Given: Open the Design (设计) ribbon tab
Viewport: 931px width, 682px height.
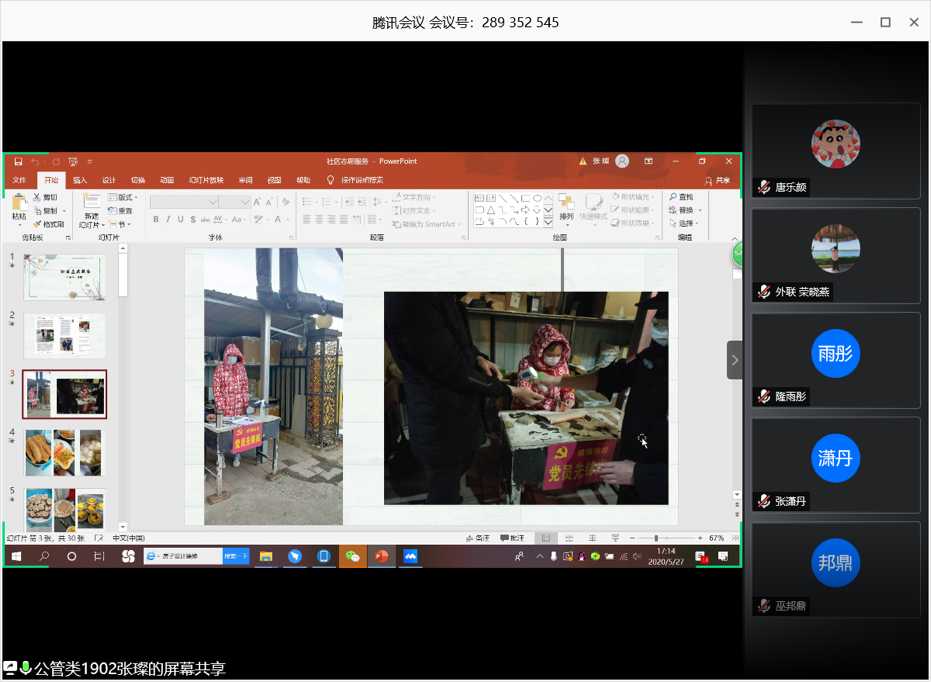Looking at the screenshot, I should click(109, 181).
